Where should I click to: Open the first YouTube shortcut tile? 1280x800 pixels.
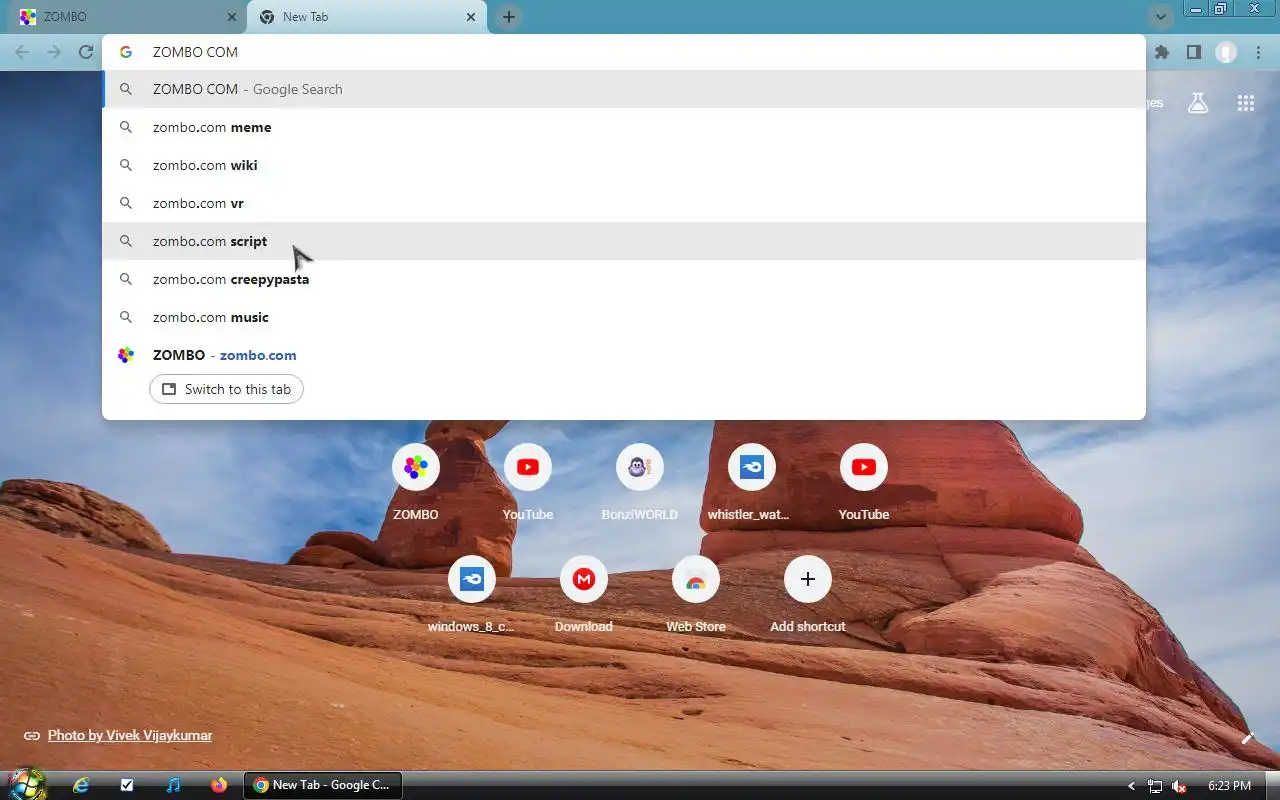click(528, 483)
